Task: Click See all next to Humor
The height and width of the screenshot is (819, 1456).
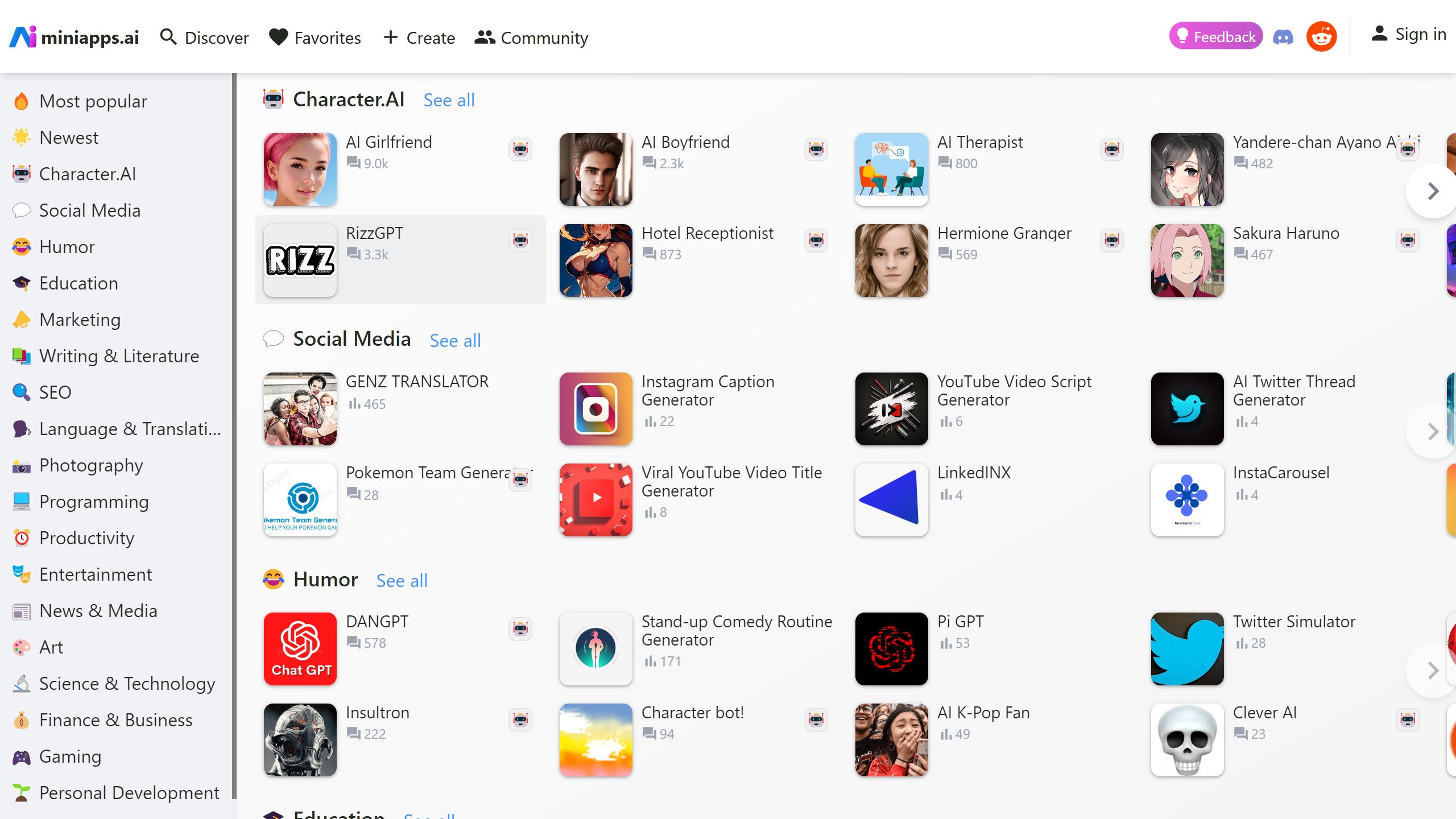Action: click(x=402, y=581)
